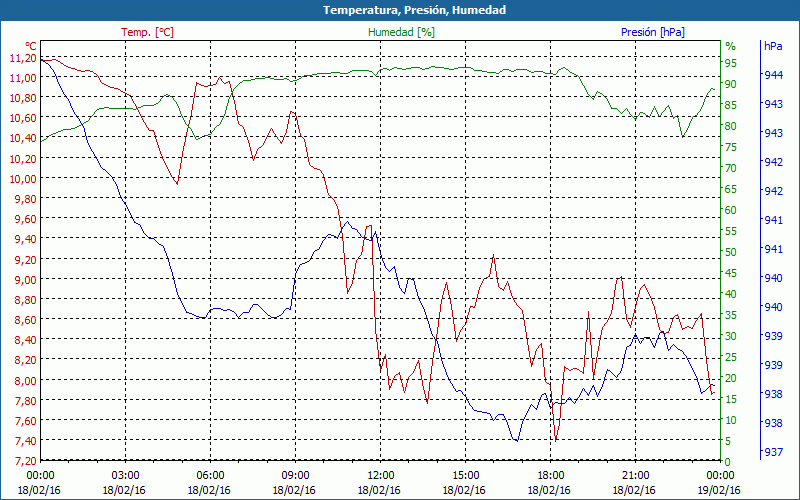Click the "11,20" temperature axis value
Screen dimensions: 800x500
(23, 58)
